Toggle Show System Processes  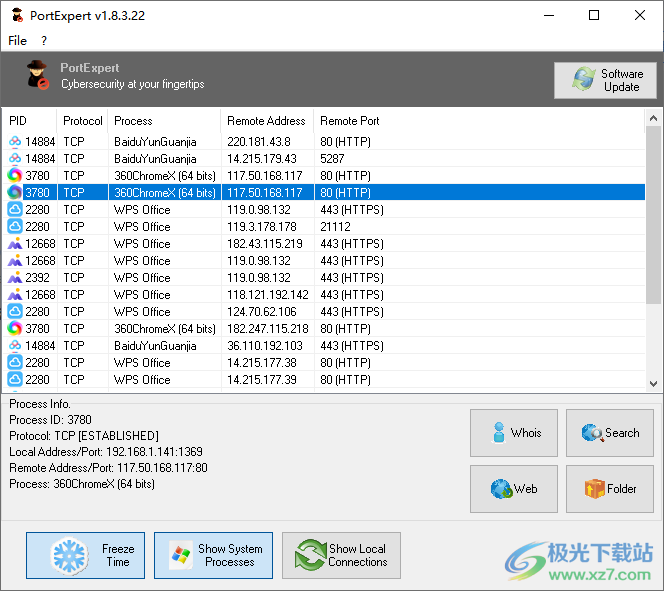213,555
